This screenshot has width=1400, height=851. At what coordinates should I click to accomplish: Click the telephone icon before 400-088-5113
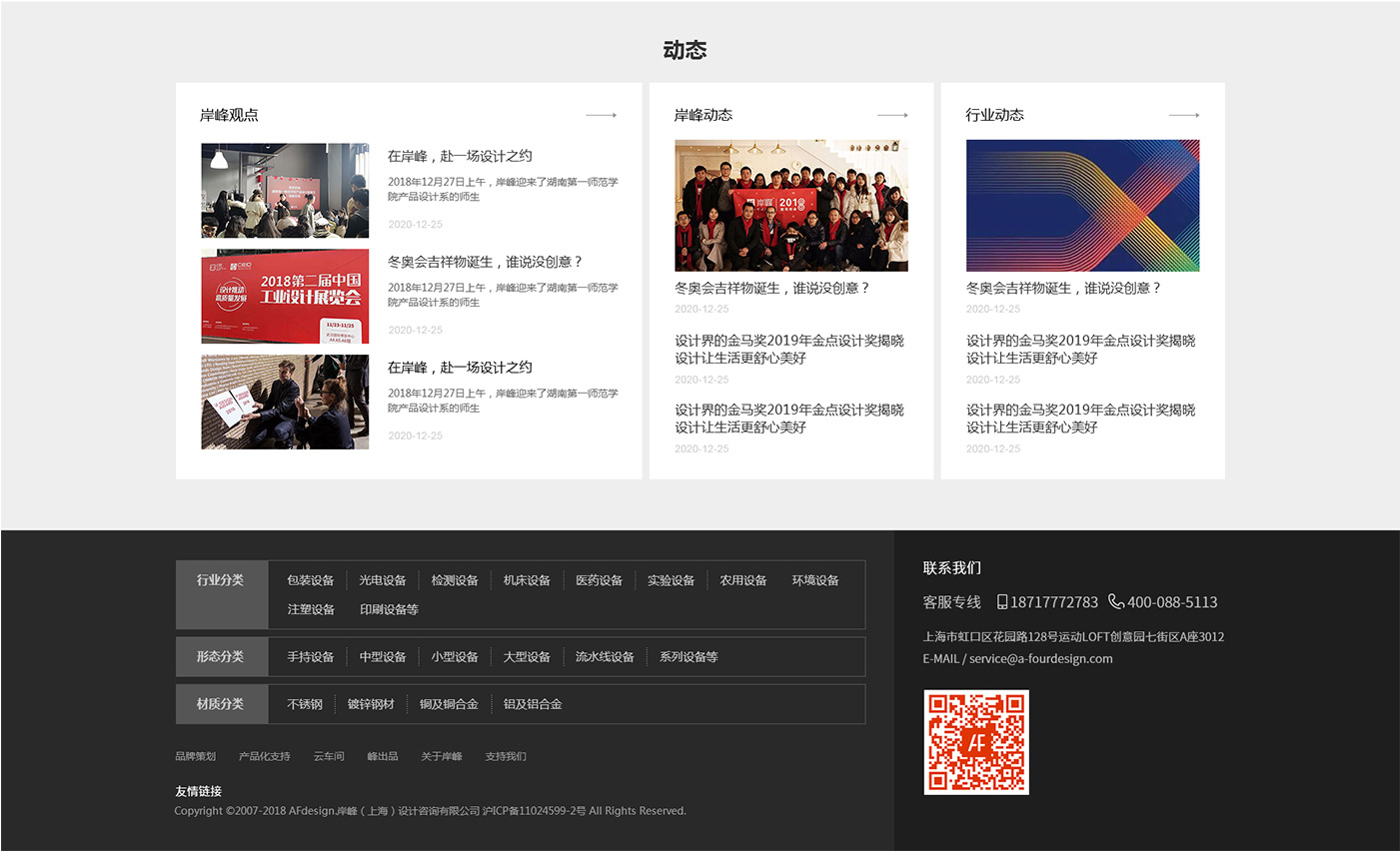tap(1116, 601)
